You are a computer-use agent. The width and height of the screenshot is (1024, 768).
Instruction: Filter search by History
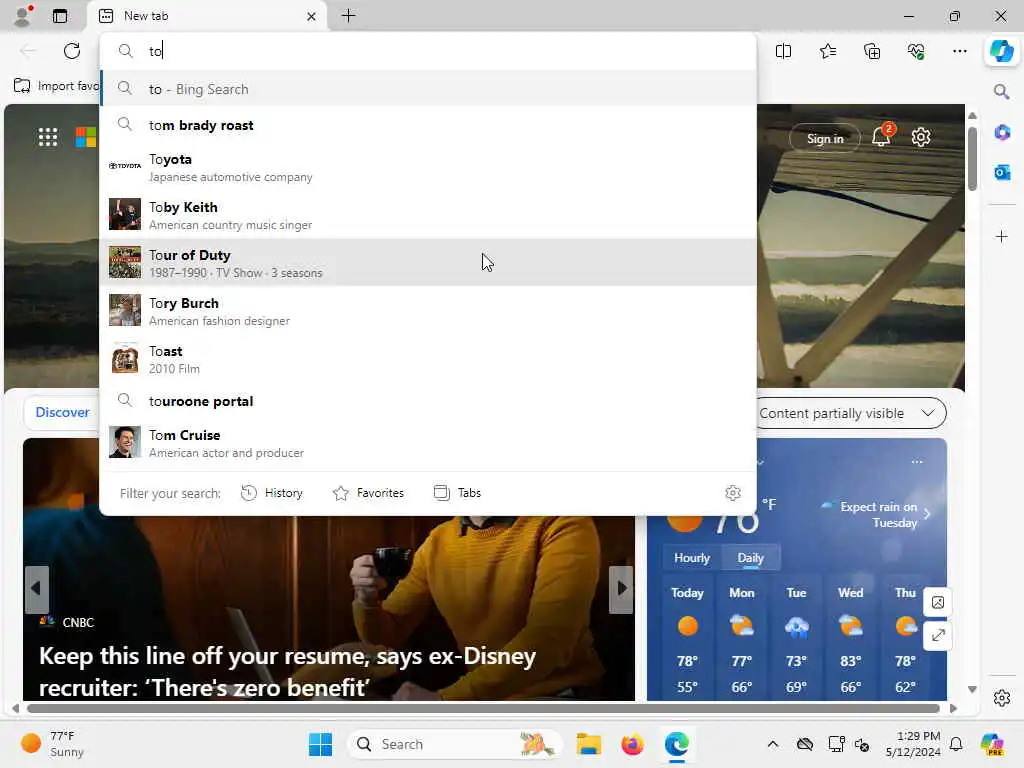click(x=272, y=493)
